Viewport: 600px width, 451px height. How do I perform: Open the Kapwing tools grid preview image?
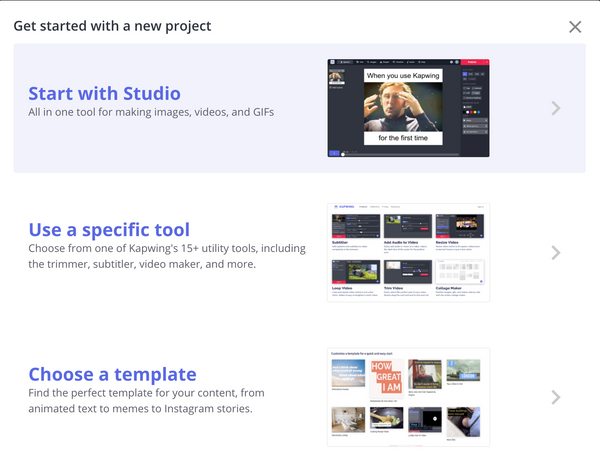[x=408, y=253]
